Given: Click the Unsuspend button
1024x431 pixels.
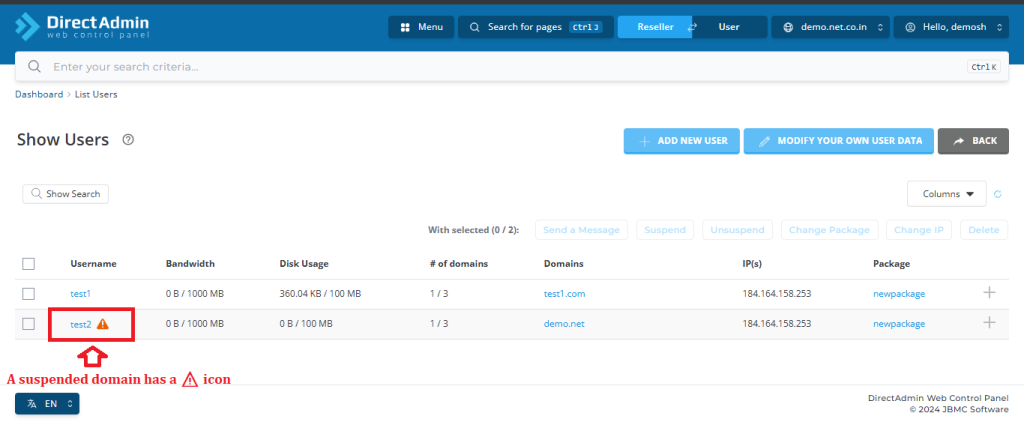Looking at the screenshot, I should (x=737, y=230).
